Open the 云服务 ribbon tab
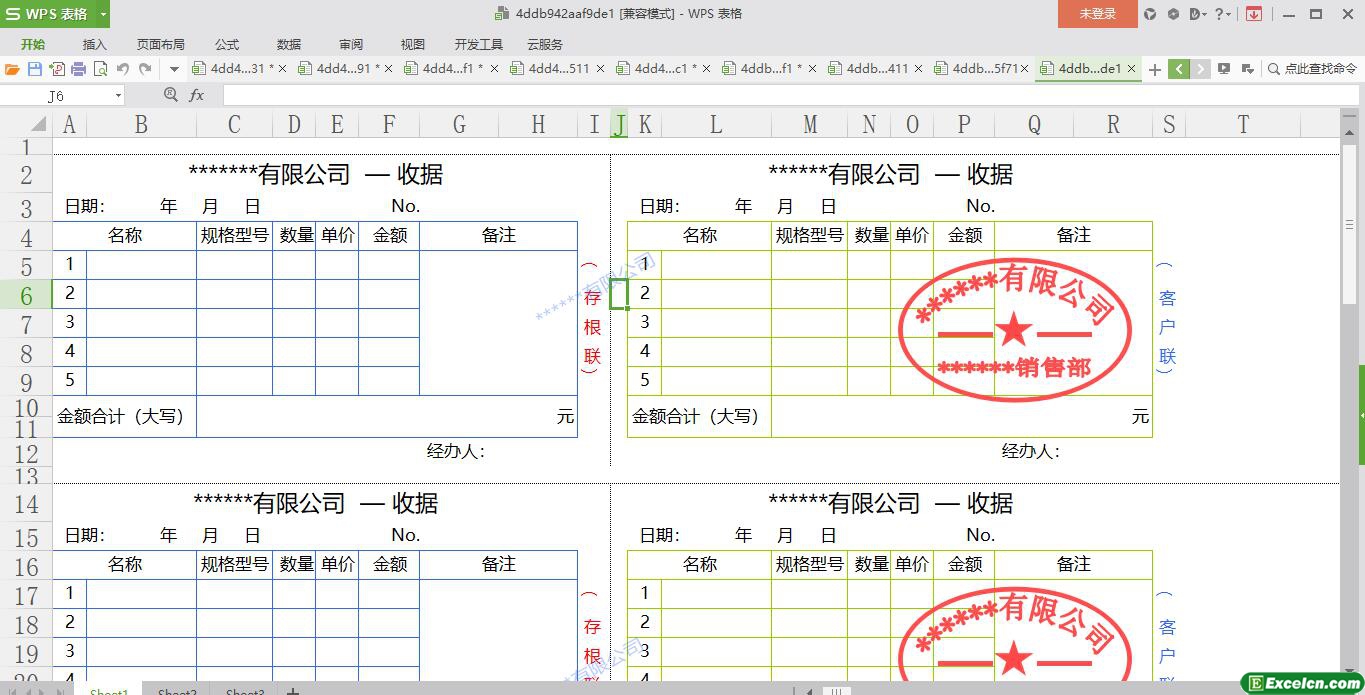This screenshot has height=695, width=1365. point(545,44)
